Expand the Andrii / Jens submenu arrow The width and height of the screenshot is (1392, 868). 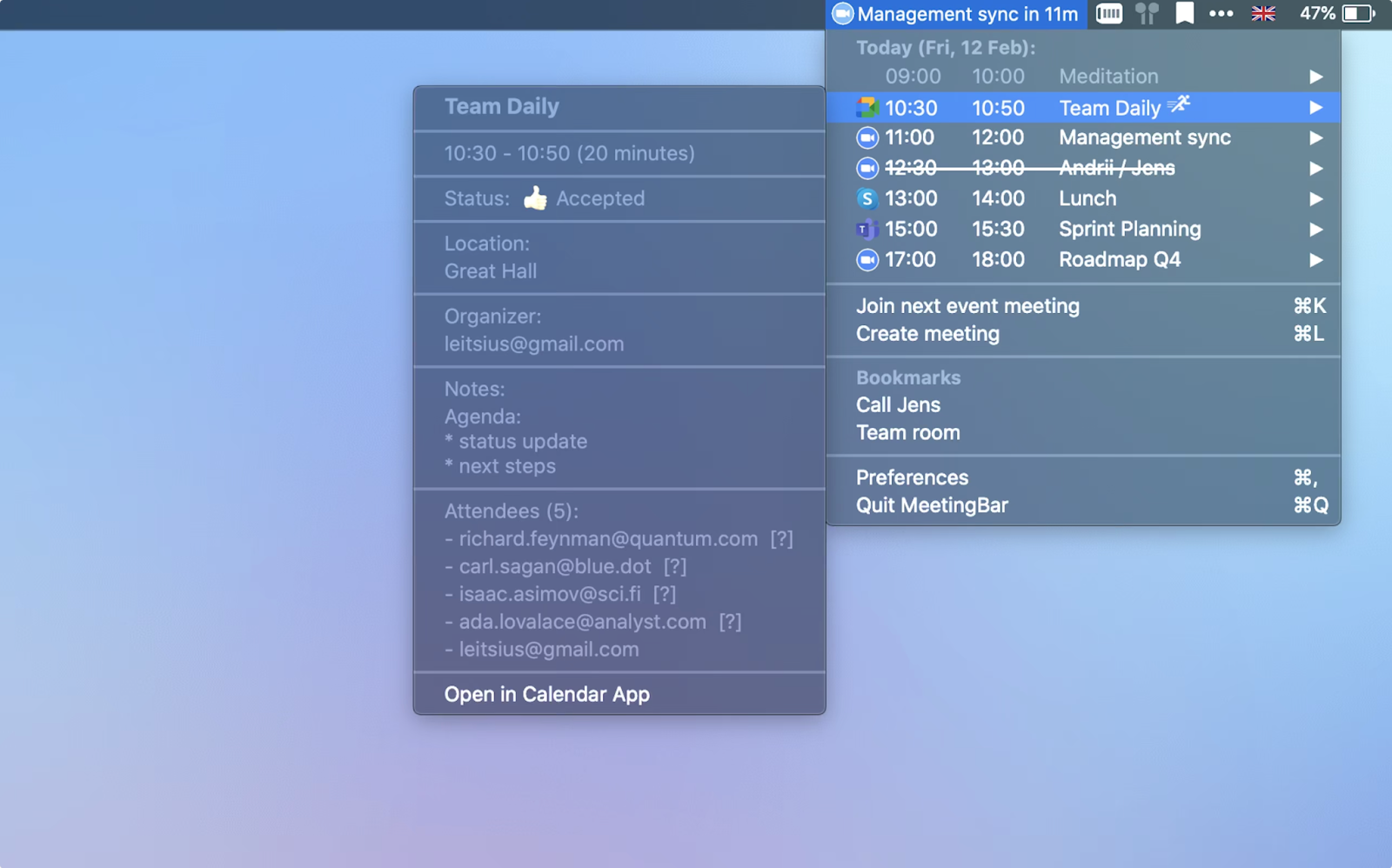pyautogui.click(x=1316, y=169)
